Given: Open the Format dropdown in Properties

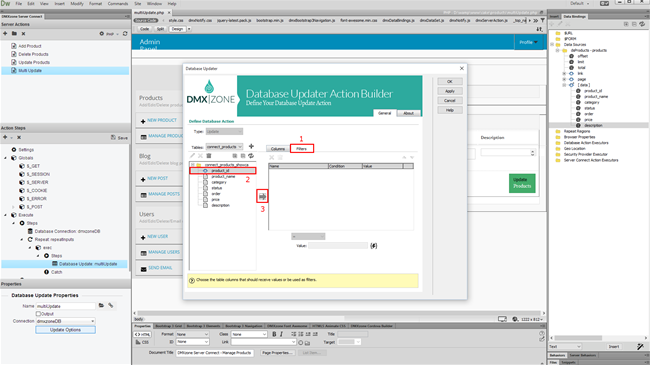Looking at the screenshot, I should [x=192, y=334].
